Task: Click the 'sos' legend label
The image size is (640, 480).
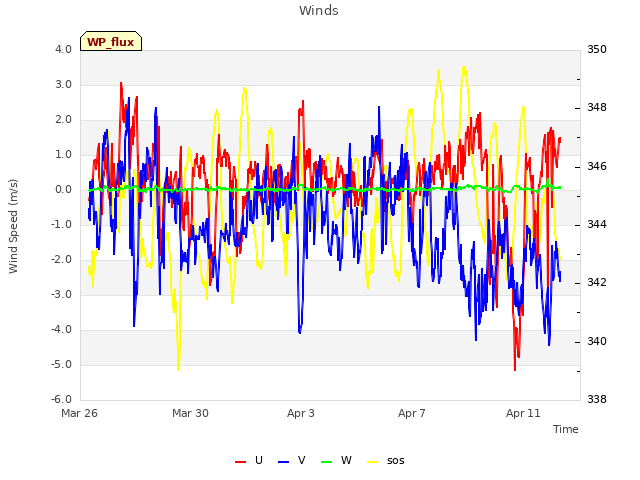Action: 396,461
